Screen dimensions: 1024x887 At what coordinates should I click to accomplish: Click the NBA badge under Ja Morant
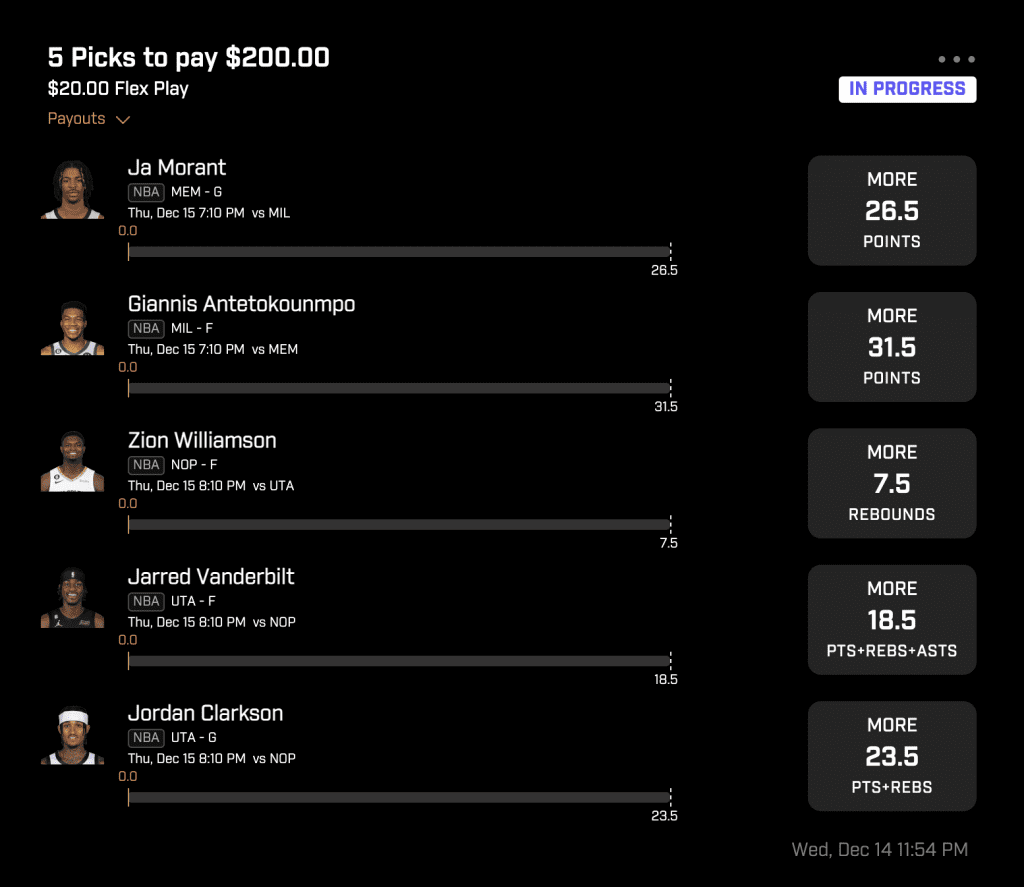(146, 193)
